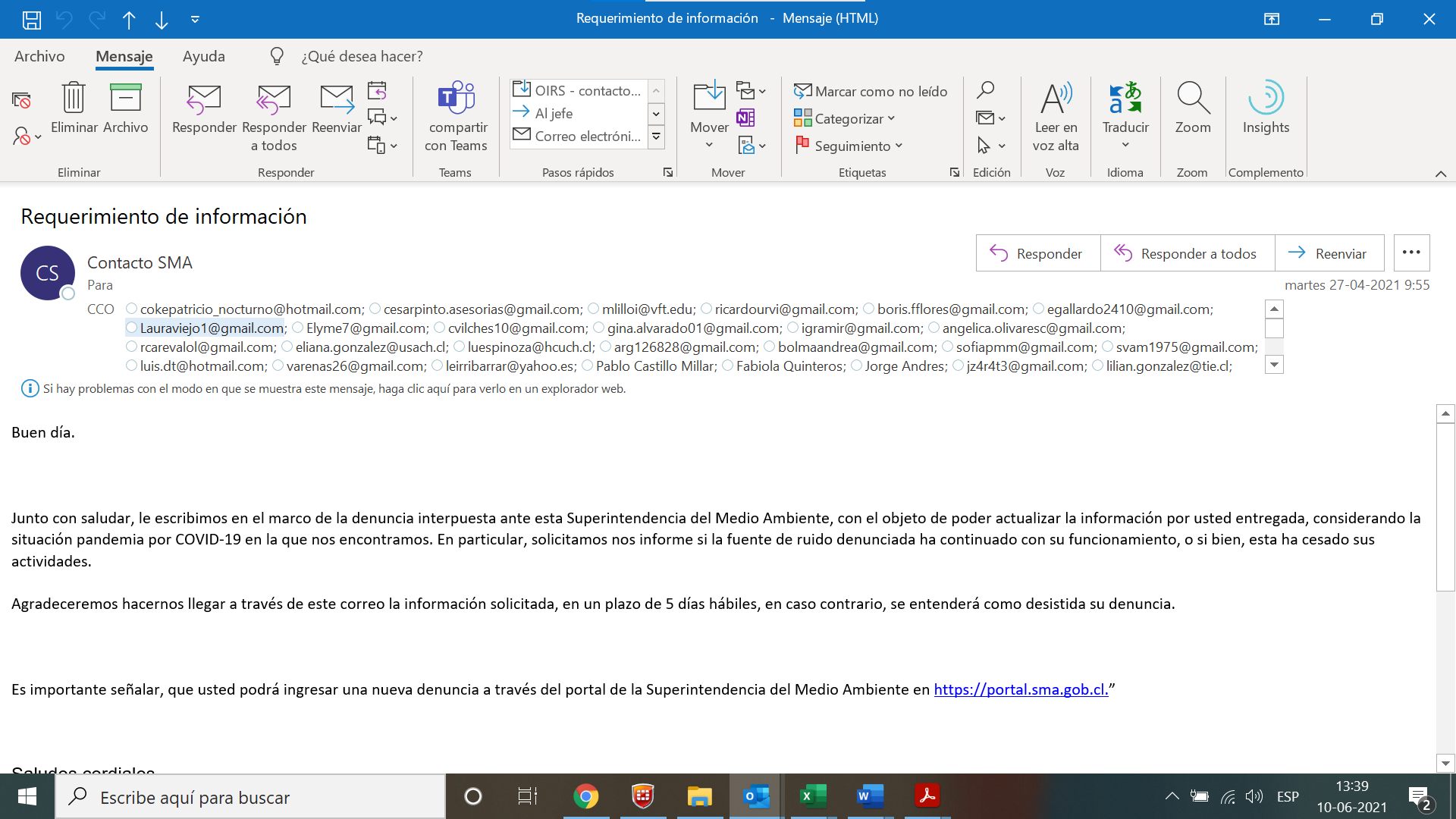Image resolution: width=1456 pixels, height=819 pixels.
Task: Switch to the Ayuda tab
Action: click(x=203, y=56)
